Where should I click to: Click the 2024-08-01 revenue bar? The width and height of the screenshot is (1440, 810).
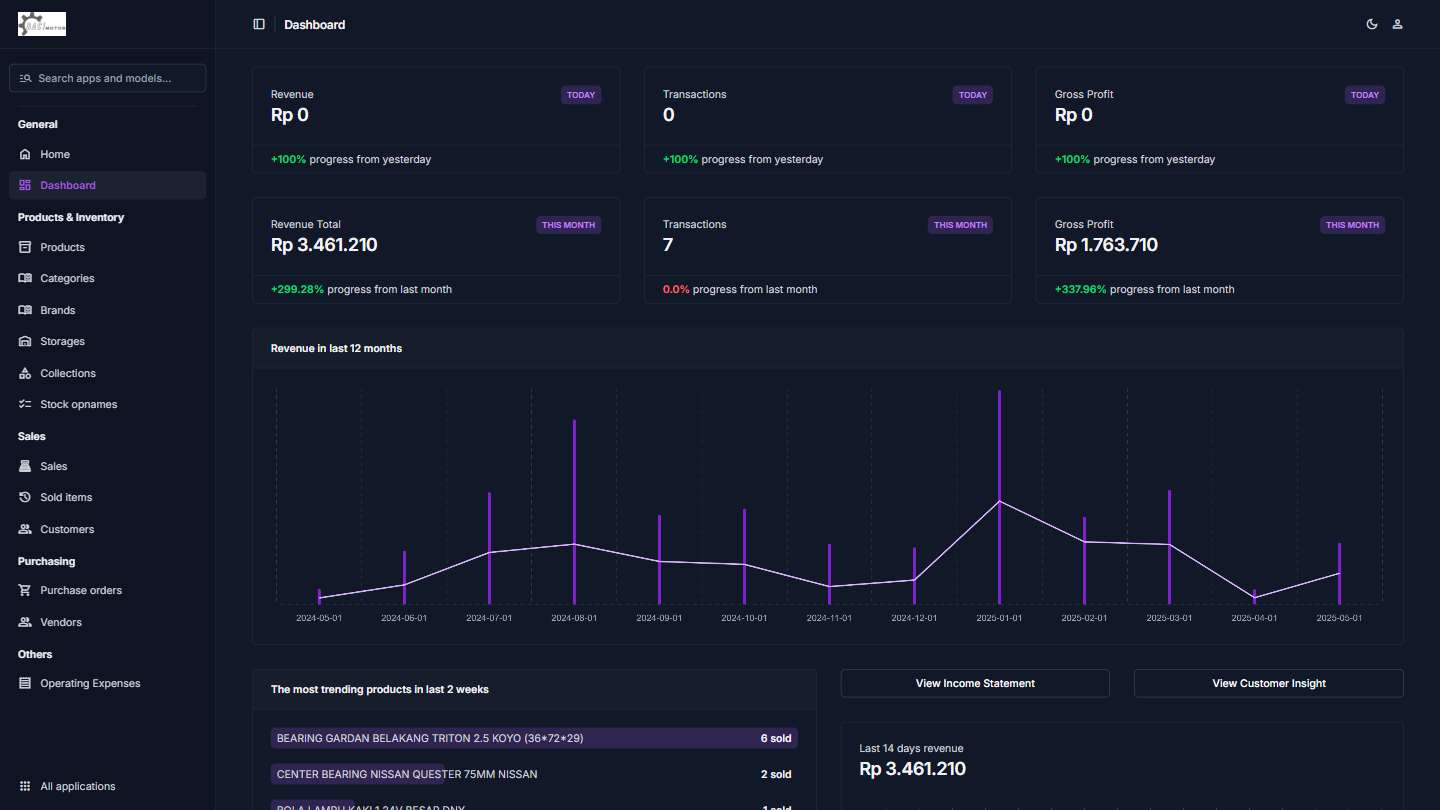tap(574, 511)
